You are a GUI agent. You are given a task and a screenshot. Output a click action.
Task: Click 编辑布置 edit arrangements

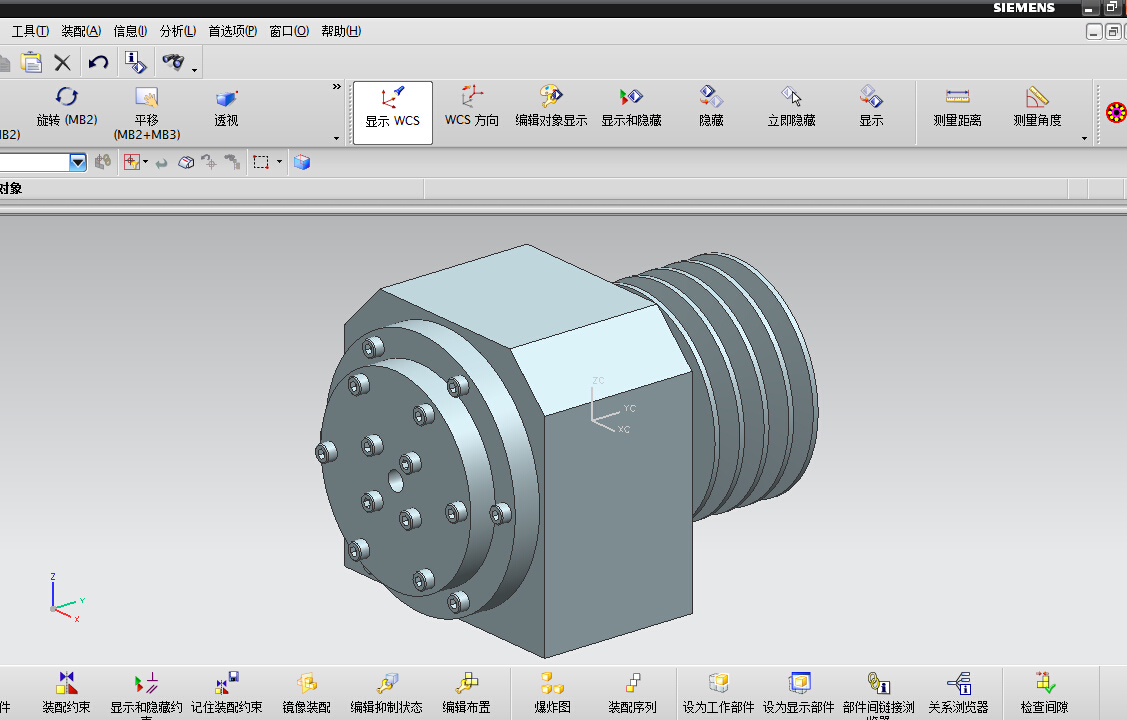pyautogui.click(x=466, y=693)
